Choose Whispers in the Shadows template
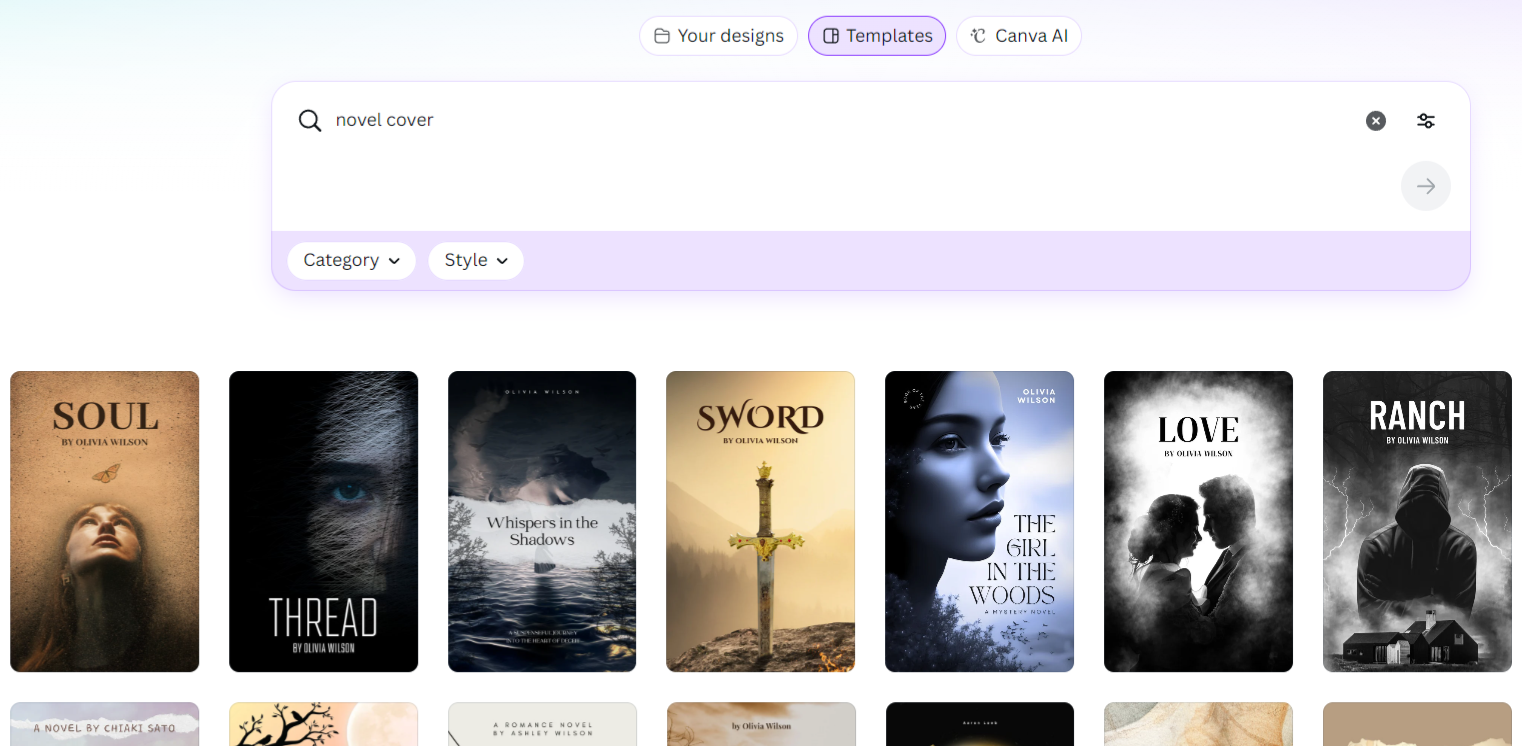Viewport: 1522px width, 746px height. click(x=542, y=521)
